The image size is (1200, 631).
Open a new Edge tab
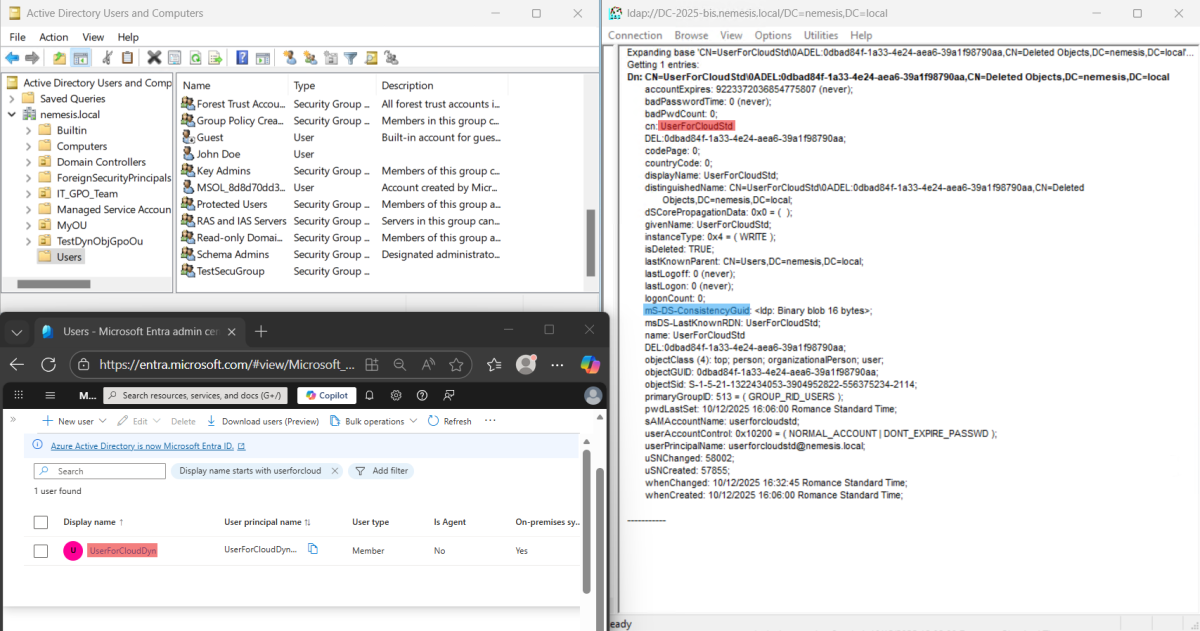pyautogui.click(x=261, y=331)
